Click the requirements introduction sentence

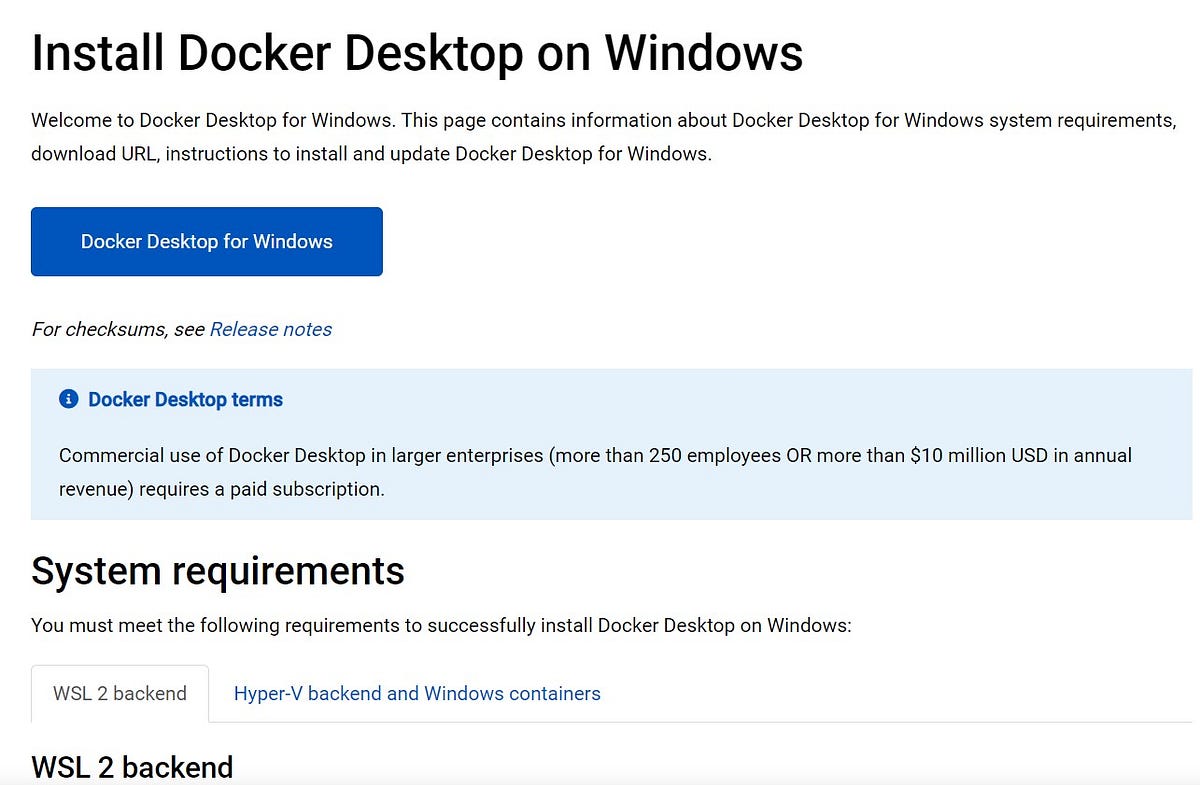[441, 625]
